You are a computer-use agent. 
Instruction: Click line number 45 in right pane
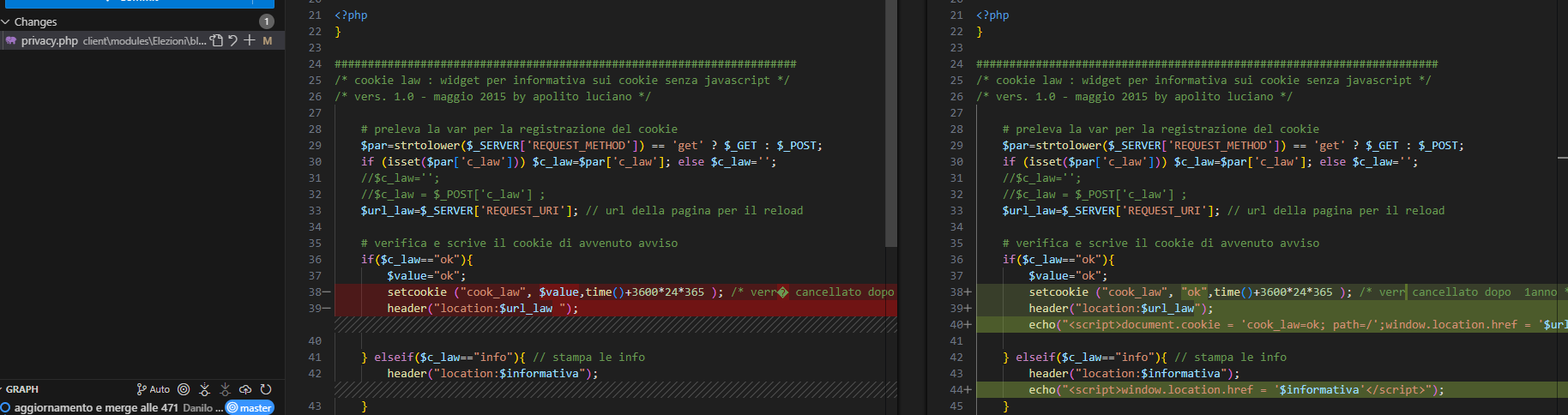[x=956, y=406]
